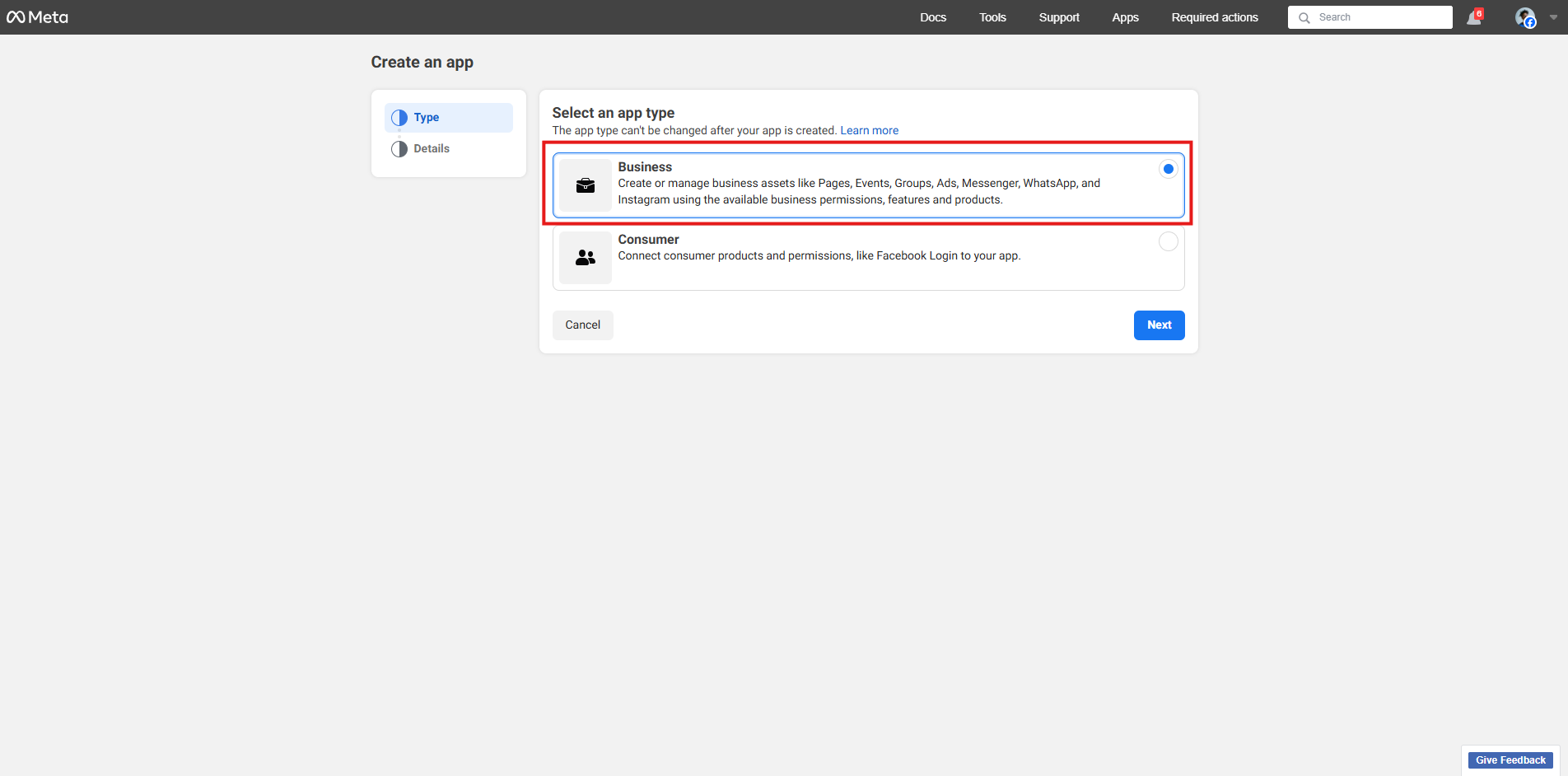Open the Tools menu

[992, 17]
